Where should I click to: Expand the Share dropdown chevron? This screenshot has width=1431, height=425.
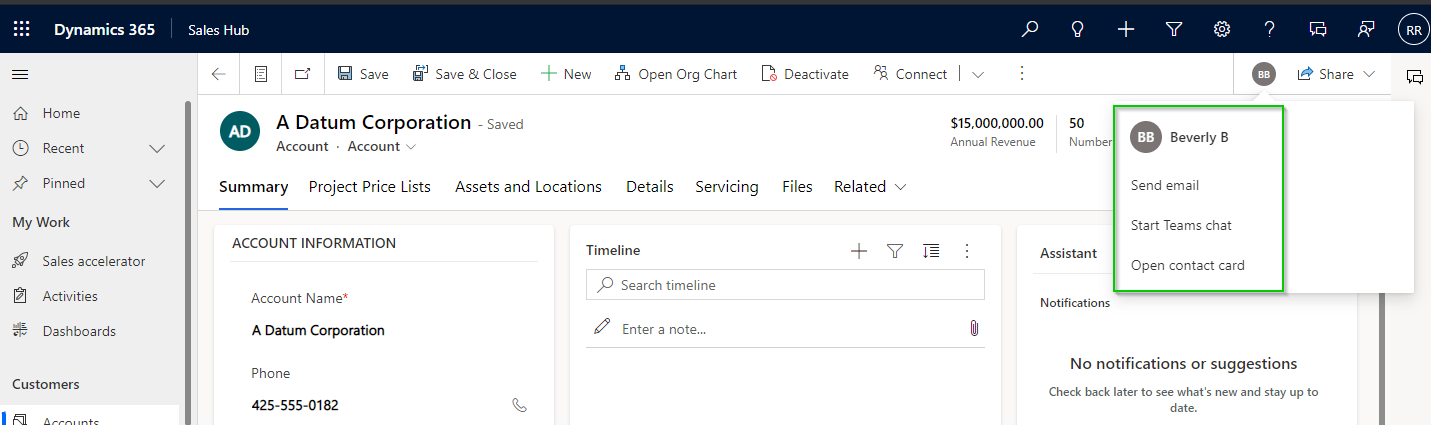(x=1369, y=74)
